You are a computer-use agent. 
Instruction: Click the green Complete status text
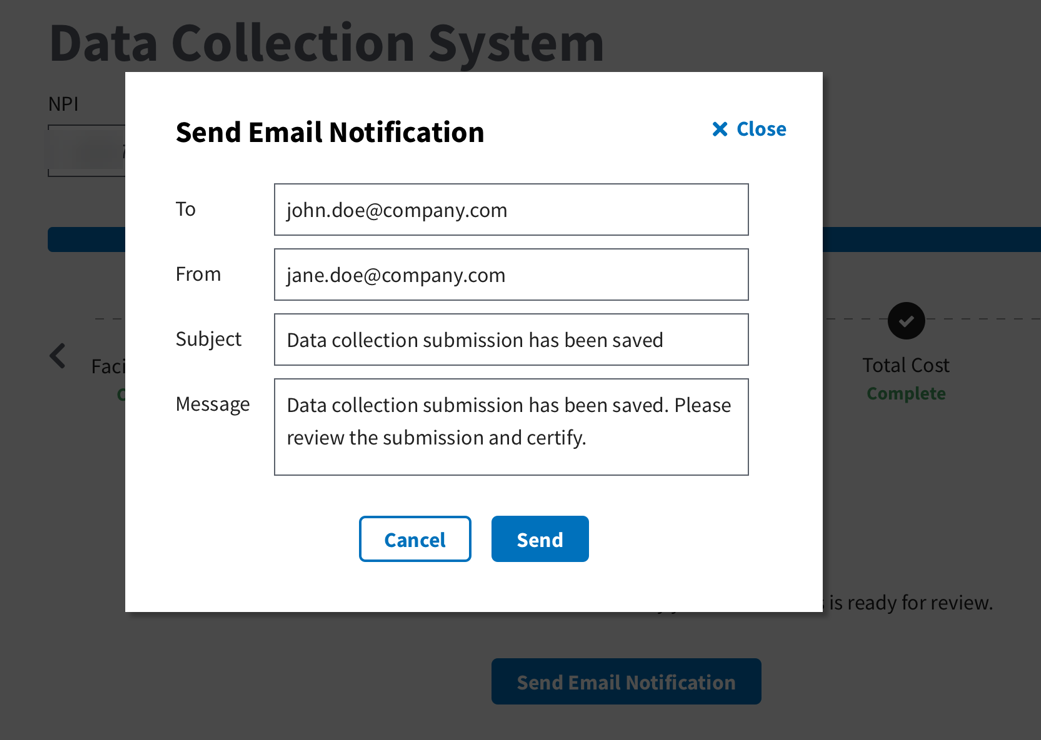[906, 394]
